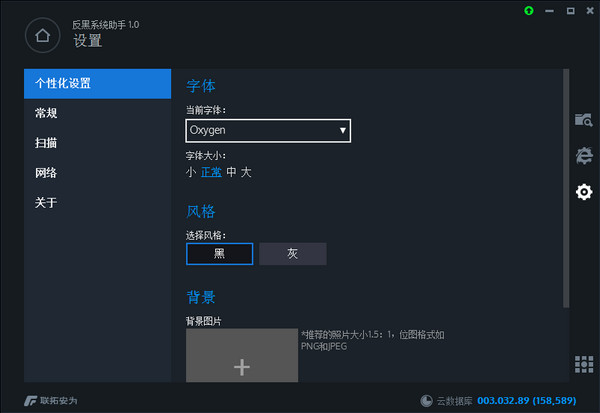Open the folder scan icon in right sidebar
Screen dimensions: 600x413
[584, 120]
